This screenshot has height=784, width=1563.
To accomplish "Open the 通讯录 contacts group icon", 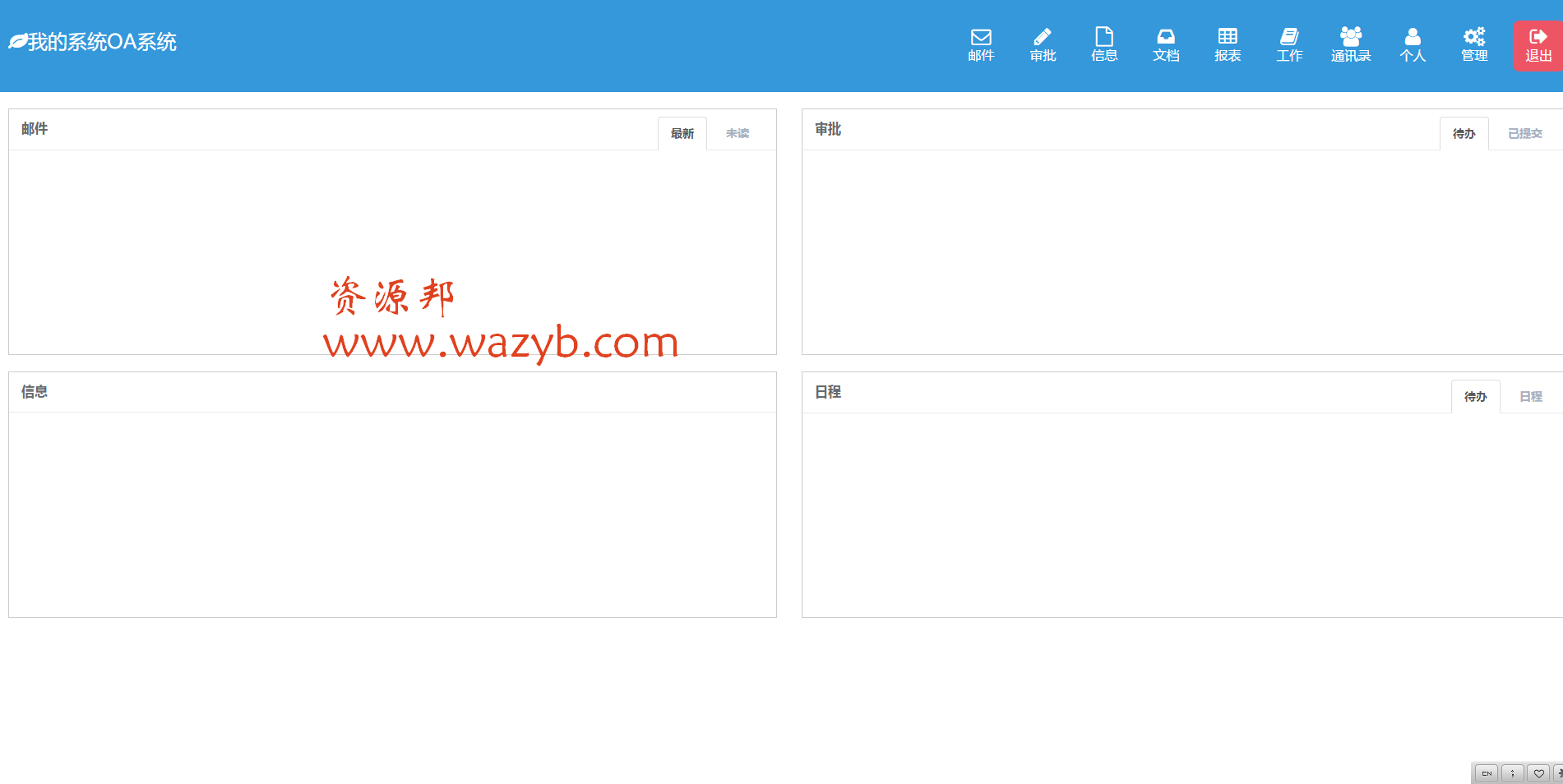I will (1351, 45).
